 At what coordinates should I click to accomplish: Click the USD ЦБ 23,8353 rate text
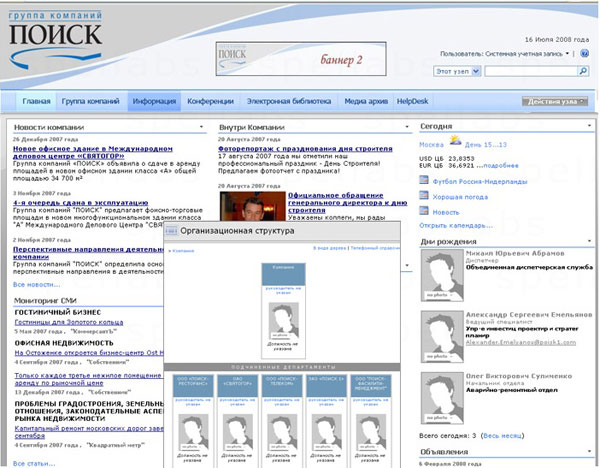click(447, 158)
